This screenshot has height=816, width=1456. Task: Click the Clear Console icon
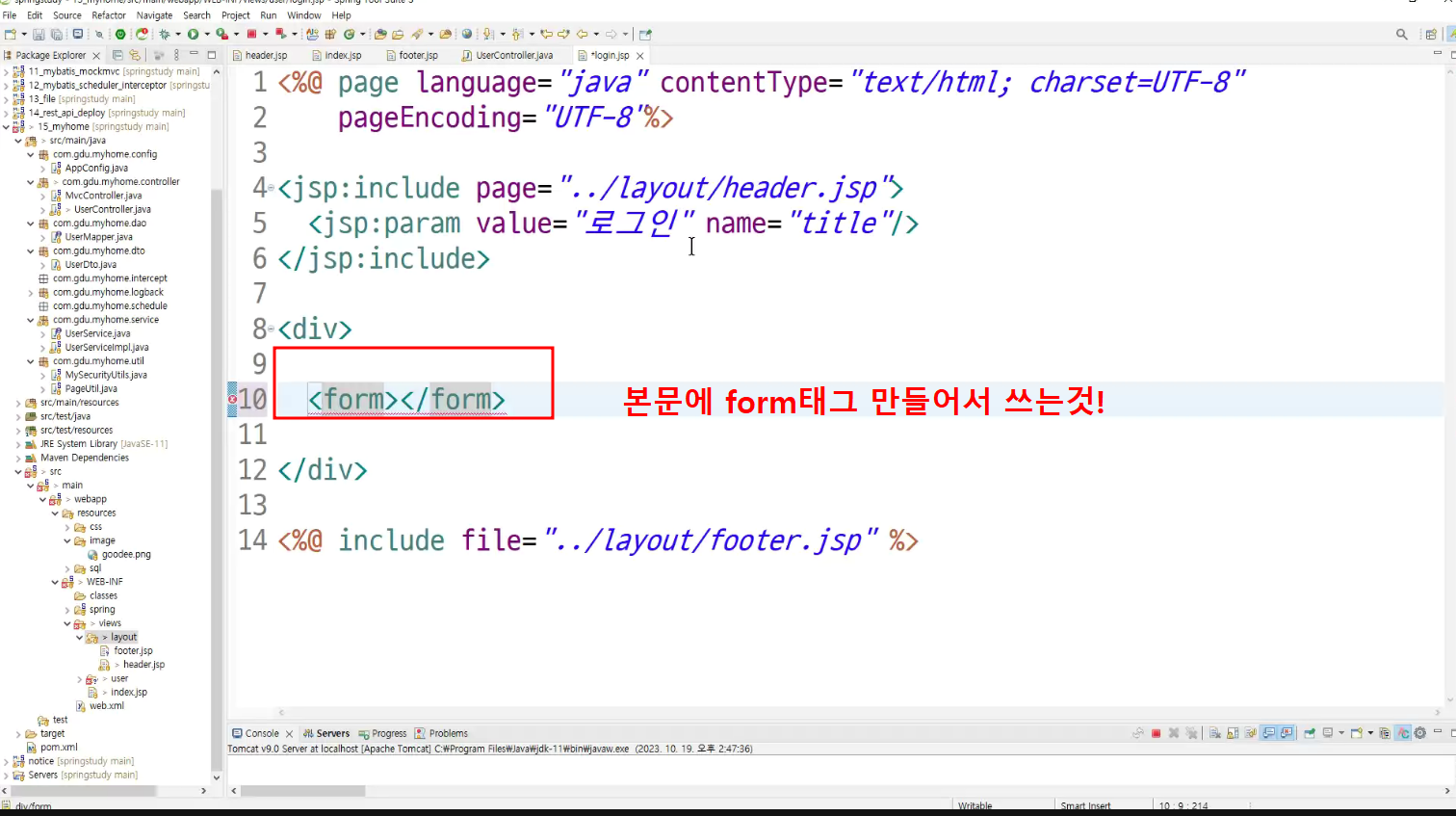pos(1215,733)
